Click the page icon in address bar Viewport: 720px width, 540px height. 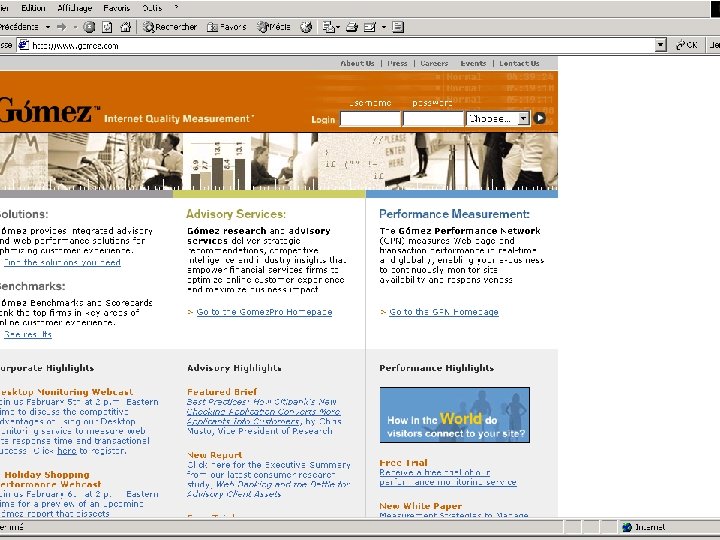tap(23, 45)
